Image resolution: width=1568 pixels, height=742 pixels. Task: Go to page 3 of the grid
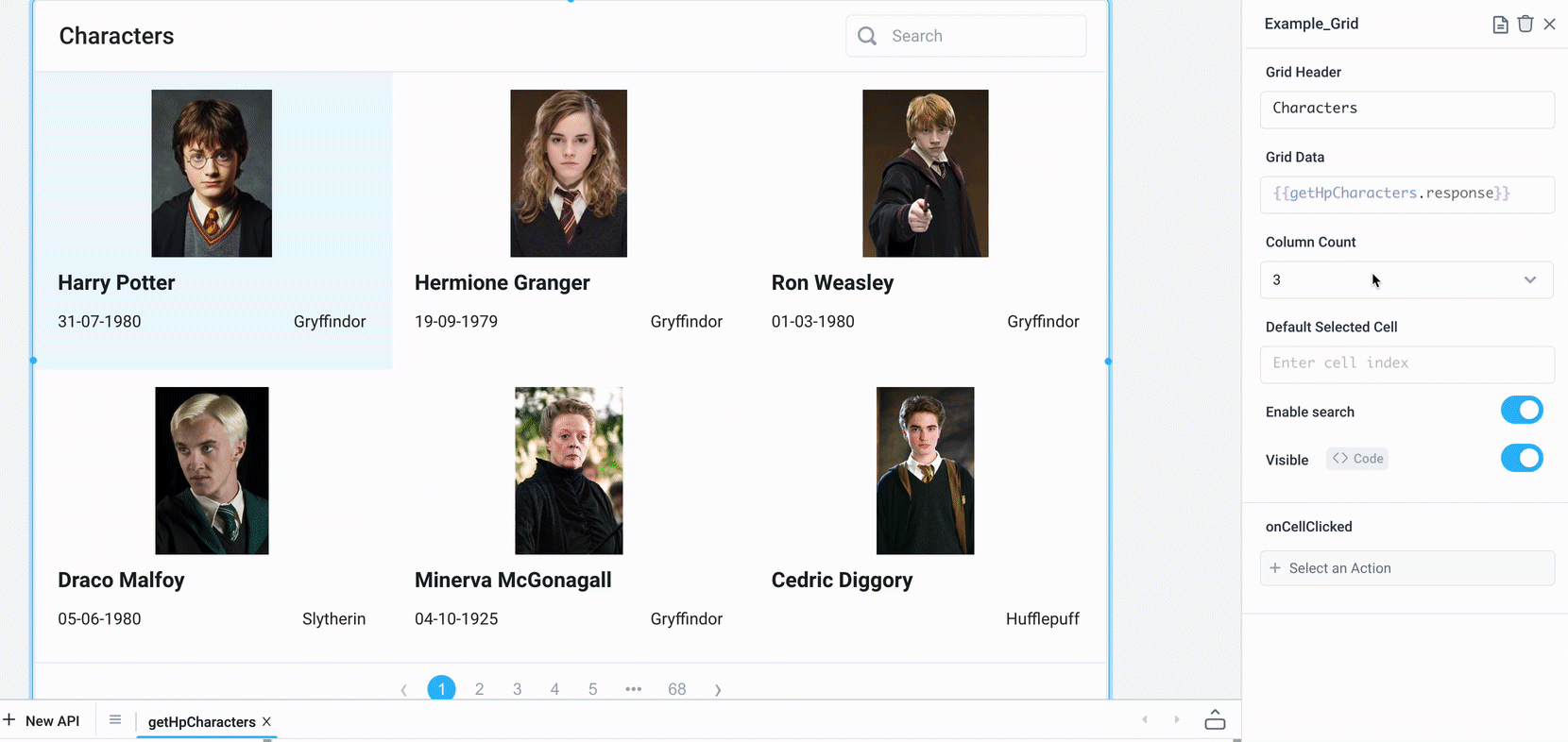click(517, 689)
